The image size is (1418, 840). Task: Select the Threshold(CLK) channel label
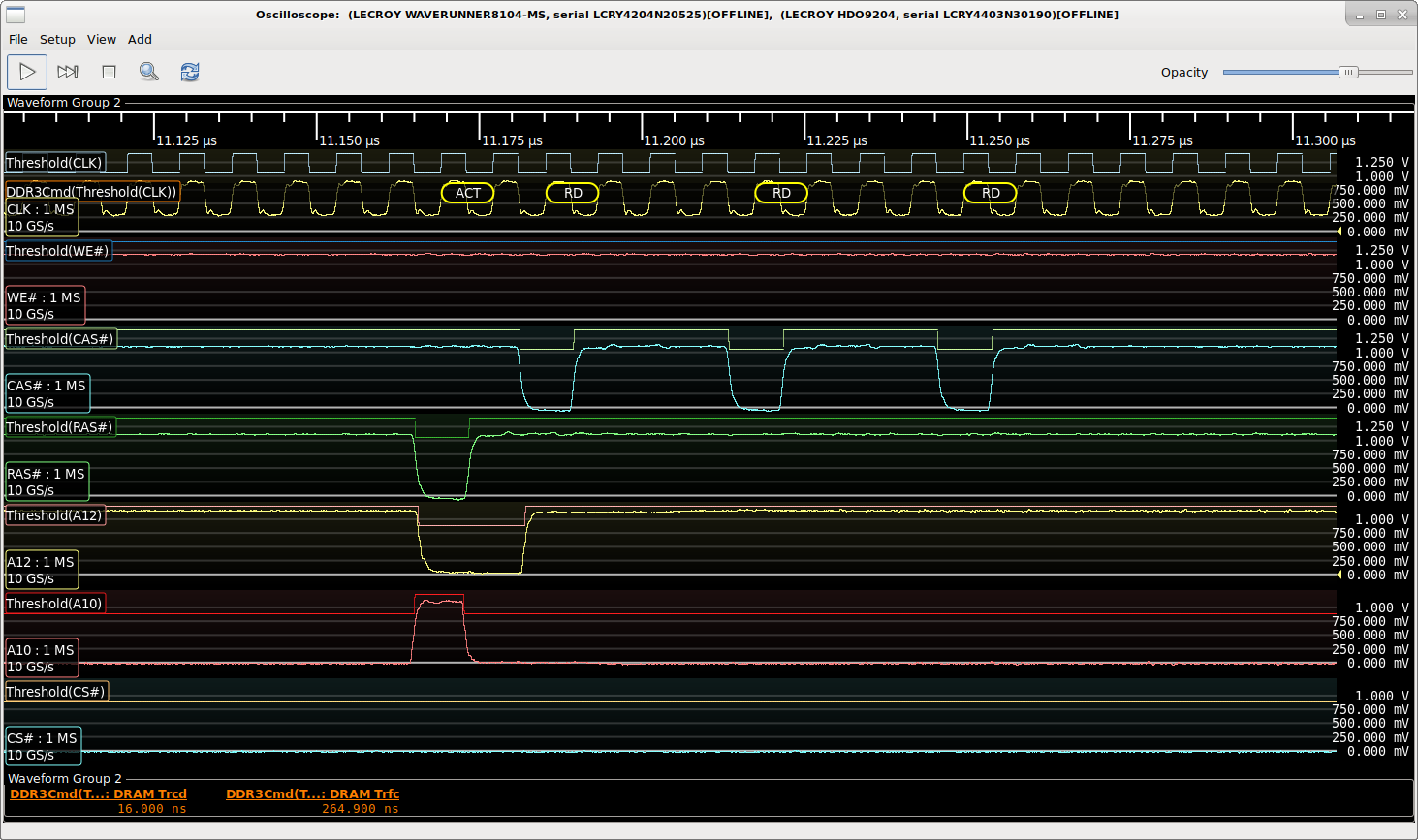tap(54, 163)
